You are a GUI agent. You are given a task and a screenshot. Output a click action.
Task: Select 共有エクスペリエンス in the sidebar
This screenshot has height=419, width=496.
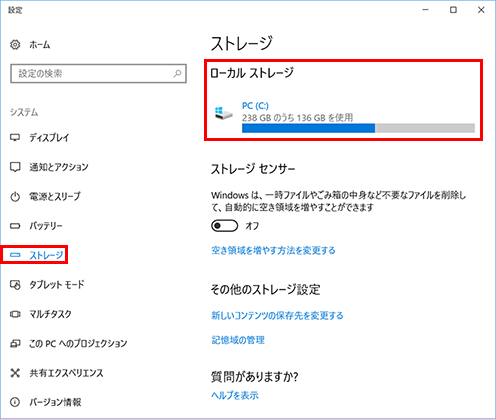tap(66, 373)
